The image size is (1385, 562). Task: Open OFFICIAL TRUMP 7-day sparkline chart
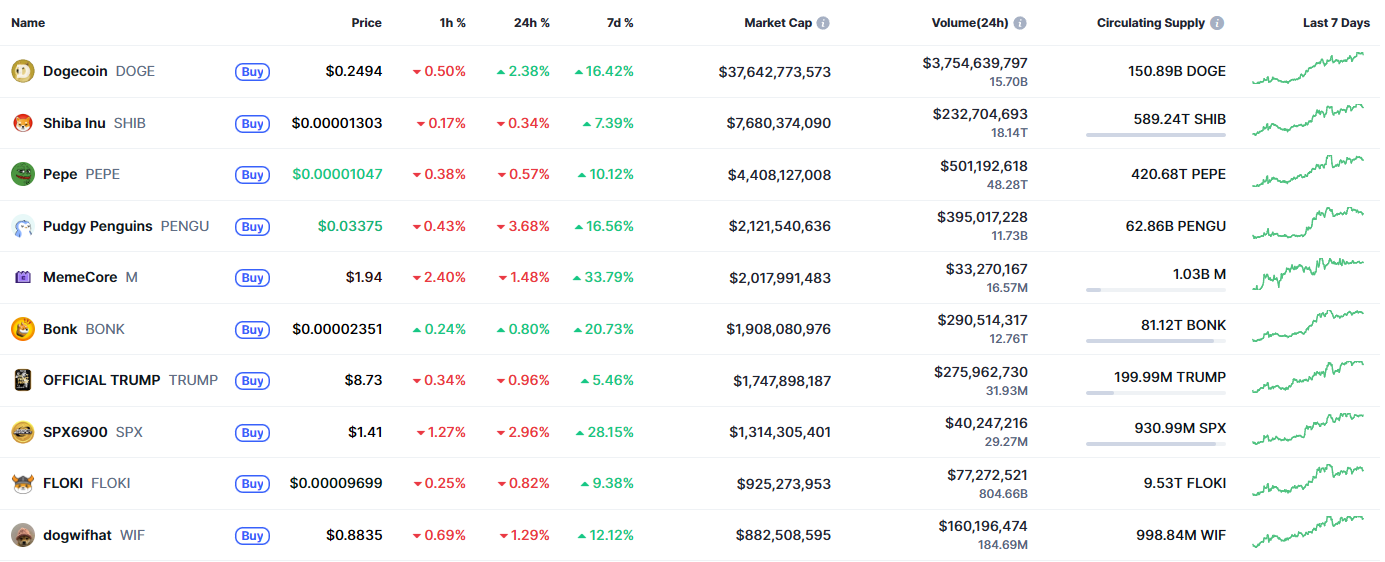click(1308, 378)
